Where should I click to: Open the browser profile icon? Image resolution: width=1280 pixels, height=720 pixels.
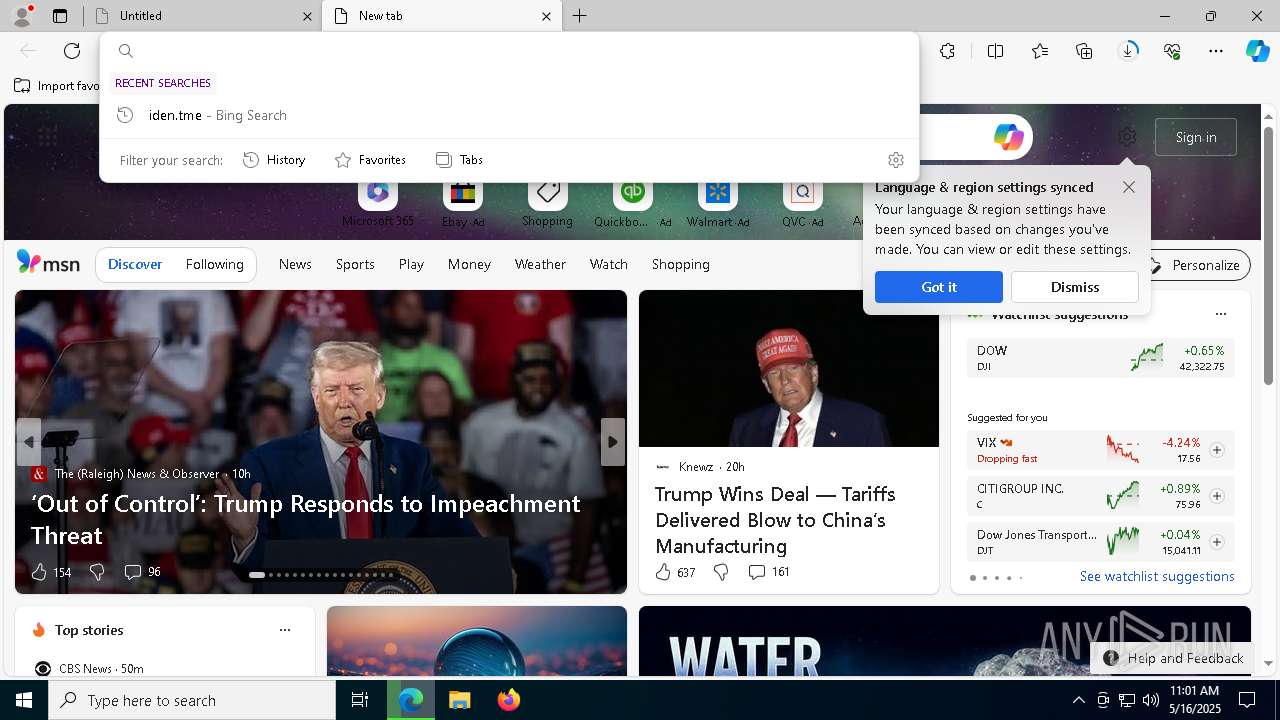[22, 16]
